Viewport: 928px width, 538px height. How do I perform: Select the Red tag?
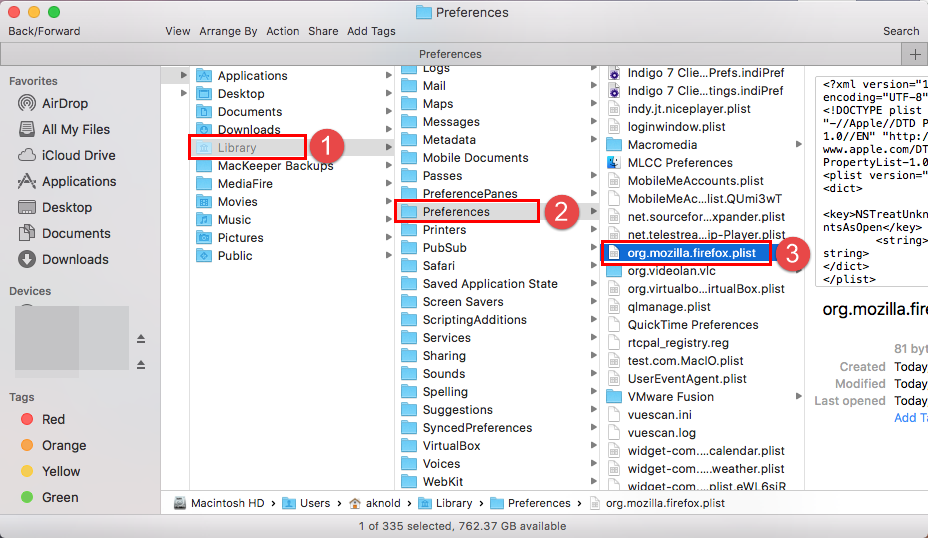tap(52, 419)
